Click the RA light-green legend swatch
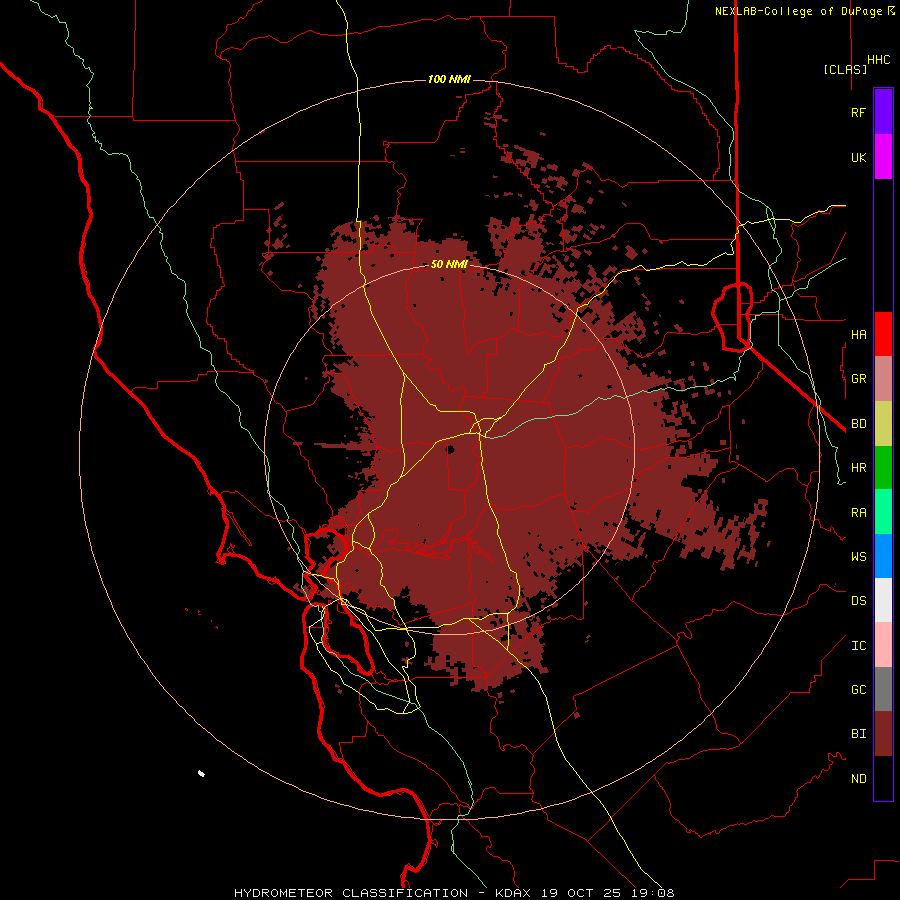The height and width of the screenshot is (900, 900). coord(883,512)
